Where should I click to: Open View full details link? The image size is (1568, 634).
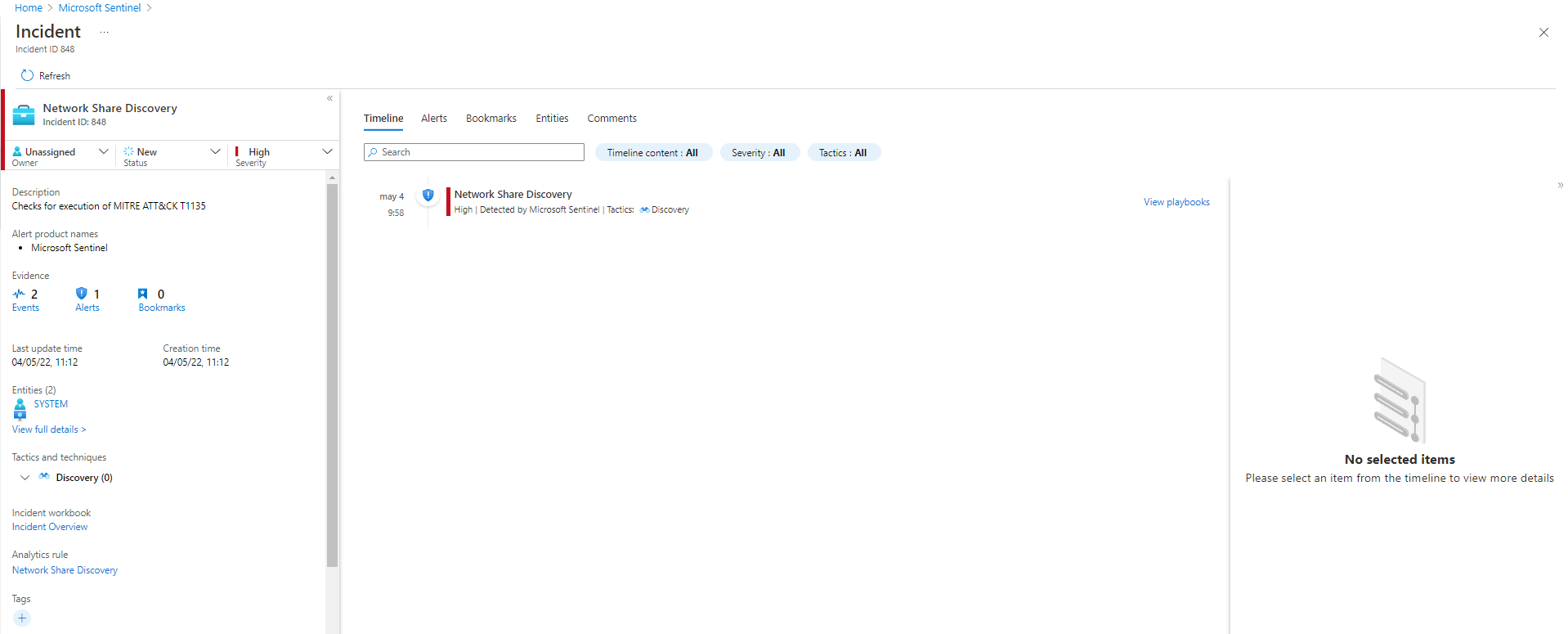point(48,429)
